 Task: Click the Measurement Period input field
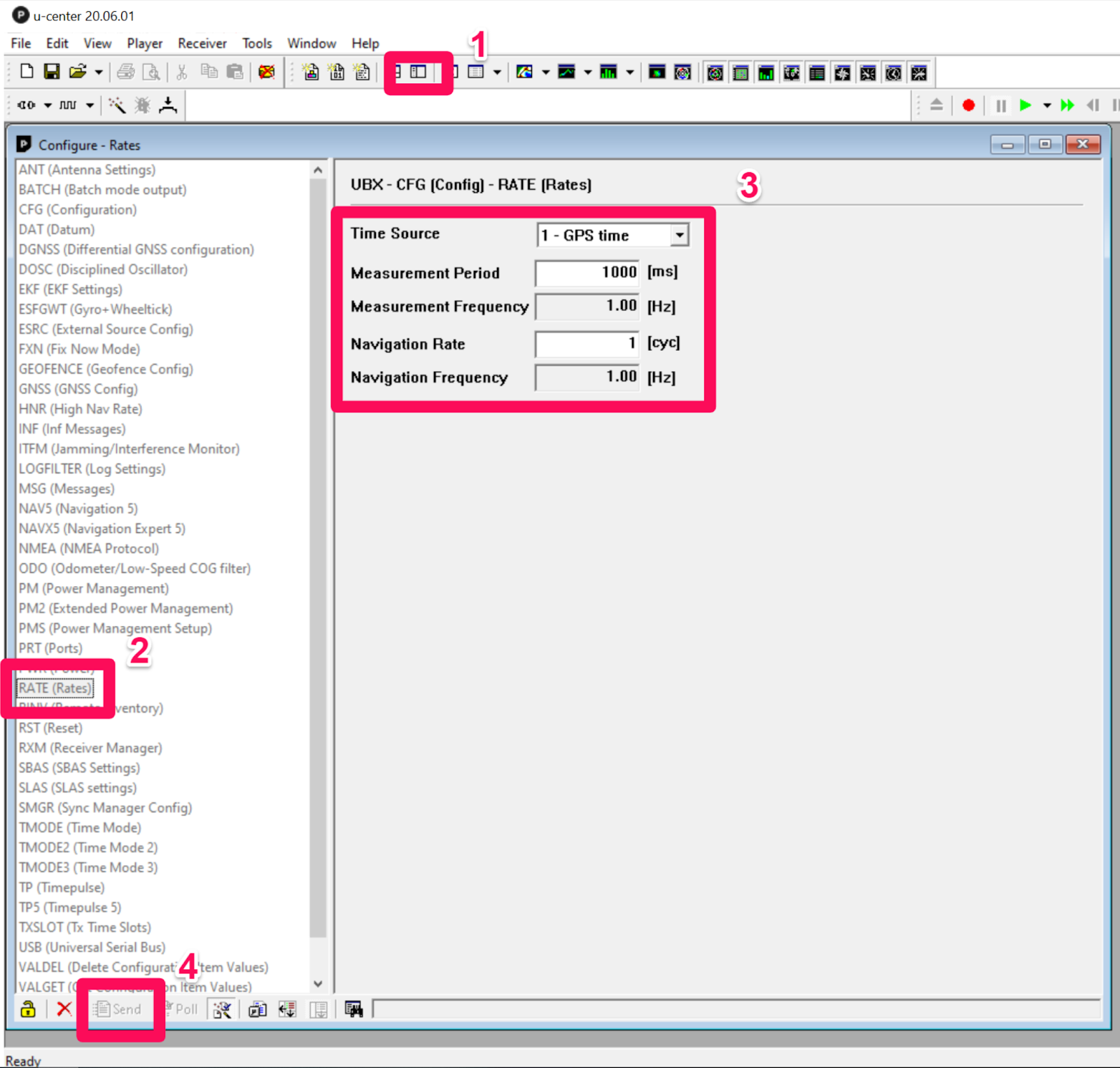(587, 272)
